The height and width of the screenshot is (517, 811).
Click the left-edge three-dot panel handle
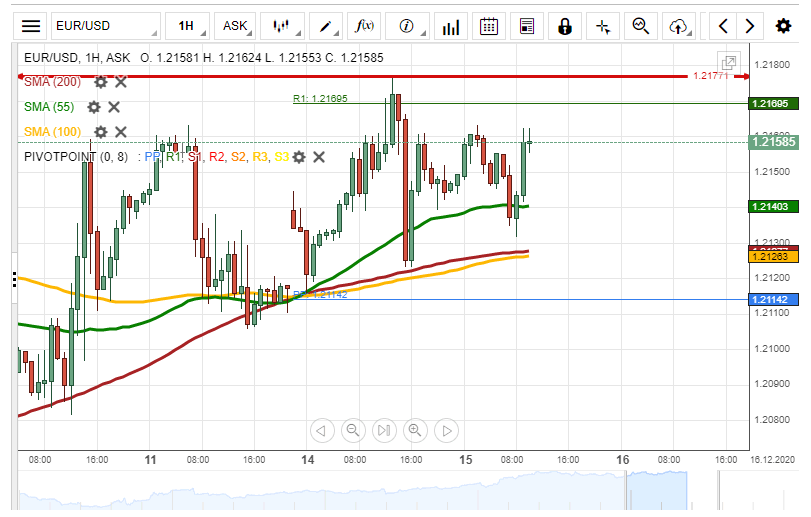pos(14,279)
